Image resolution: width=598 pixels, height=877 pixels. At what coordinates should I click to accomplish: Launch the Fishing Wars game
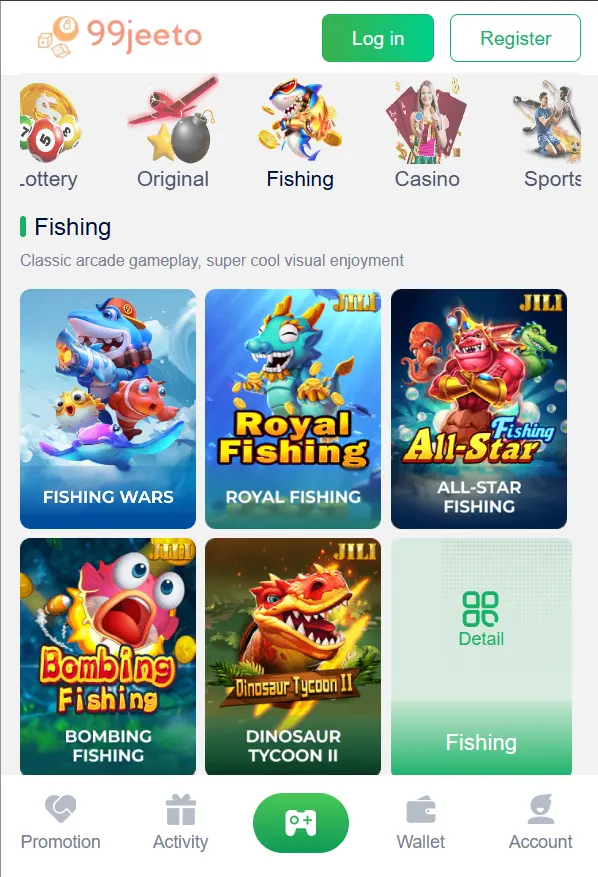tap(108, 409)
